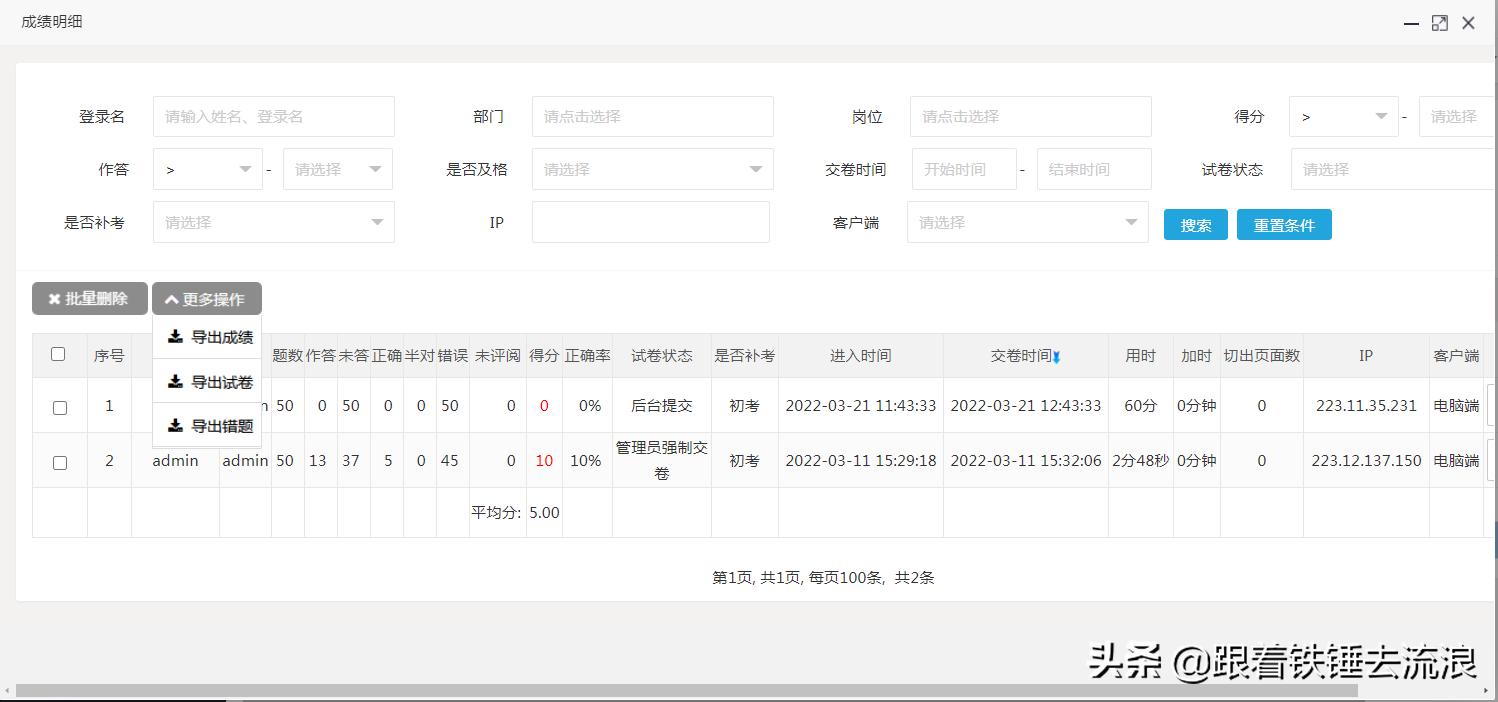1498x702 pixels.
Task: Click the download icon beside 导出试卷
Action: [x=174, y=381]
